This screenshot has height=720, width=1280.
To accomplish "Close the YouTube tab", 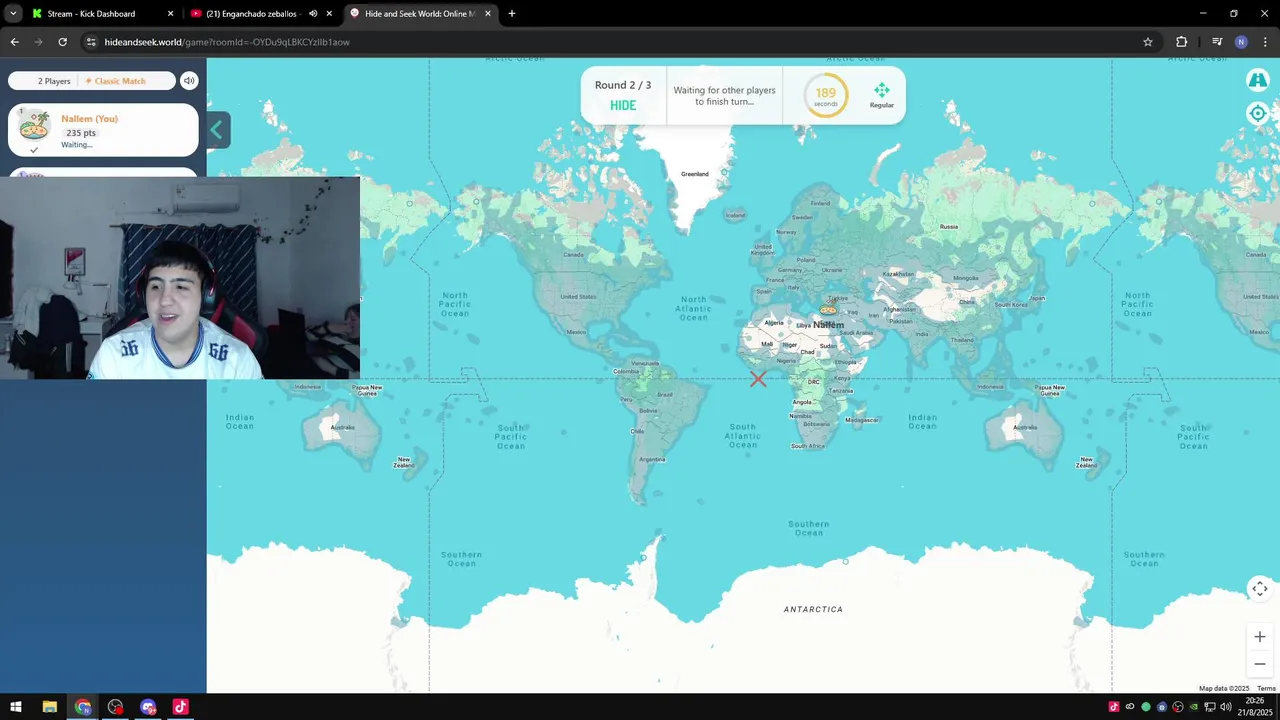I will 329,14.
